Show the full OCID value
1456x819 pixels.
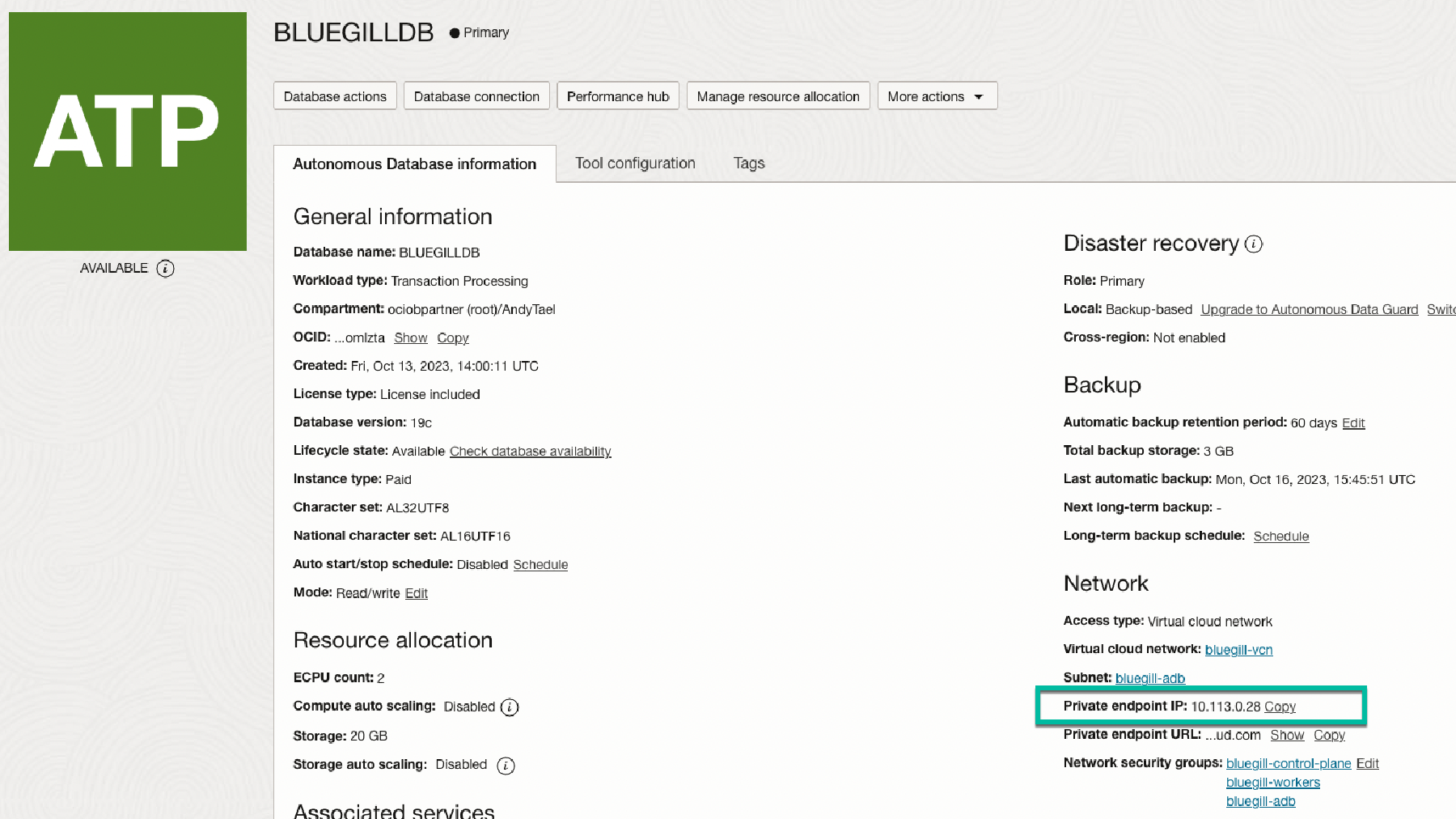(x=410, y=338)
